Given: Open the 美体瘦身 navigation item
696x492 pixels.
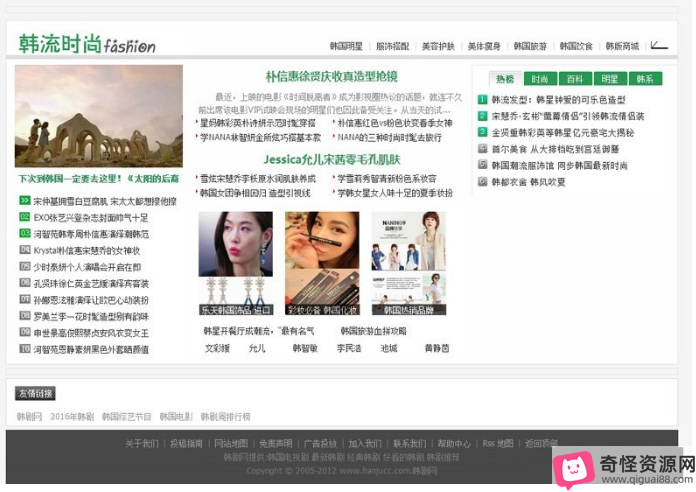Looking at the screenshot, I should tap(484, 46).
